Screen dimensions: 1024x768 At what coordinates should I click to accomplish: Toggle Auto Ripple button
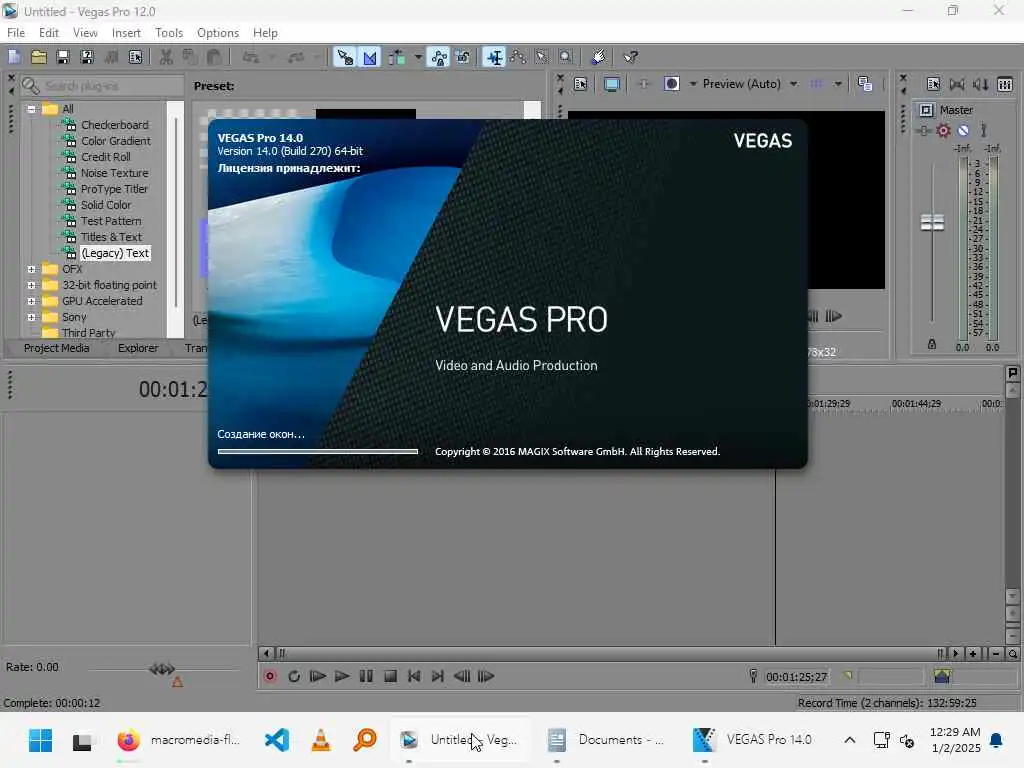coord(397,57)
